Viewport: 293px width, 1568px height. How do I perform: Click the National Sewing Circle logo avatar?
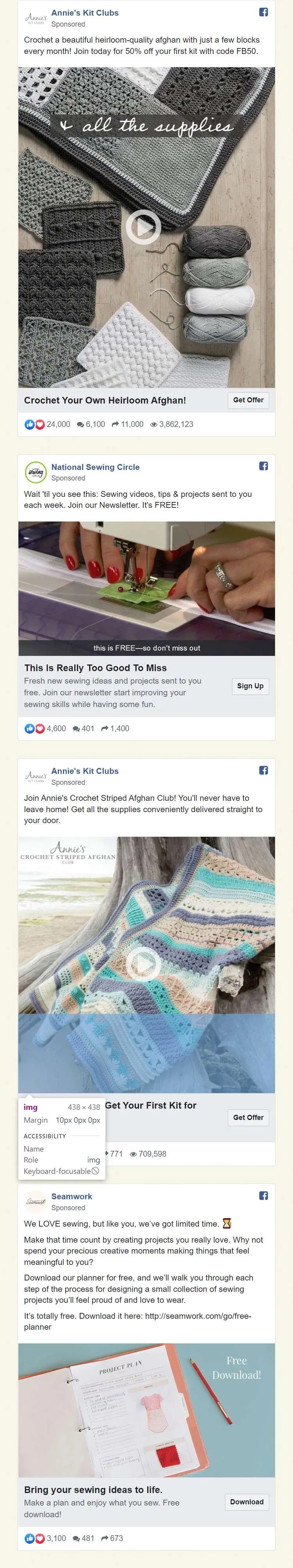[x=35, y=472]
